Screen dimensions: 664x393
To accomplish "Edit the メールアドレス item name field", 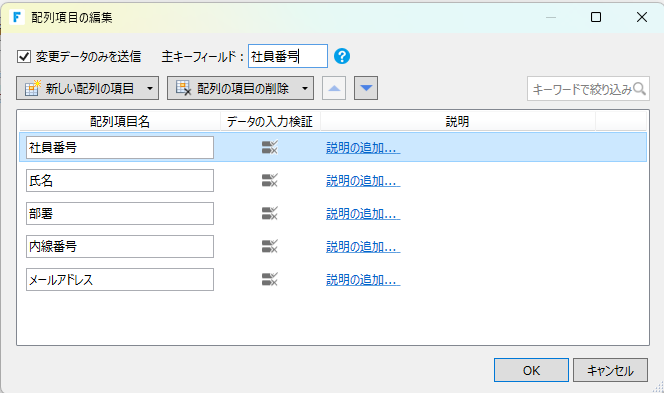I will coord(120,280).
